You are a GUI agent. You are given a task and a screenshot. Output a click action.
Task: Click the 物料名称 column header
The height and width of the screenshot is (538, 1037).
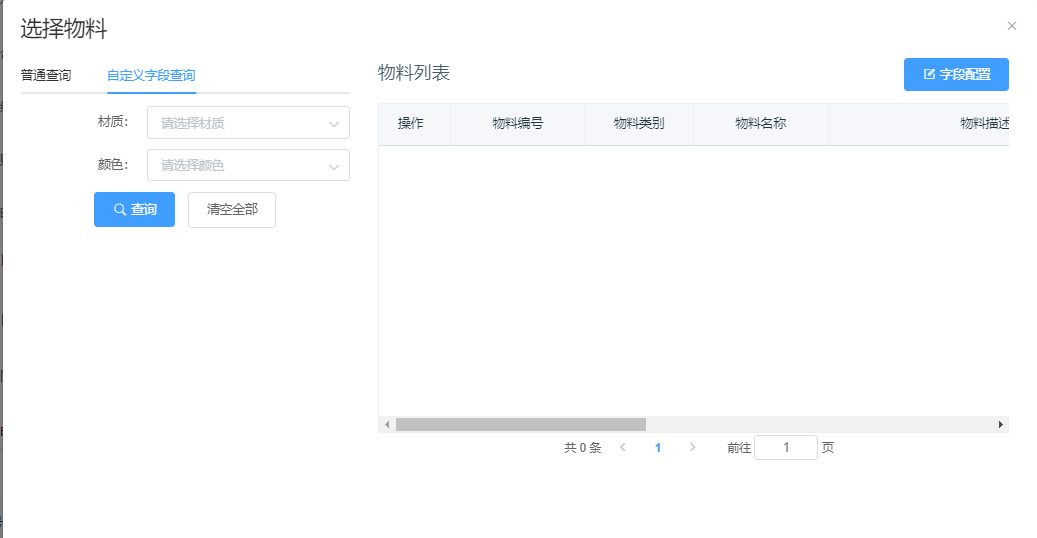(761, 124)
